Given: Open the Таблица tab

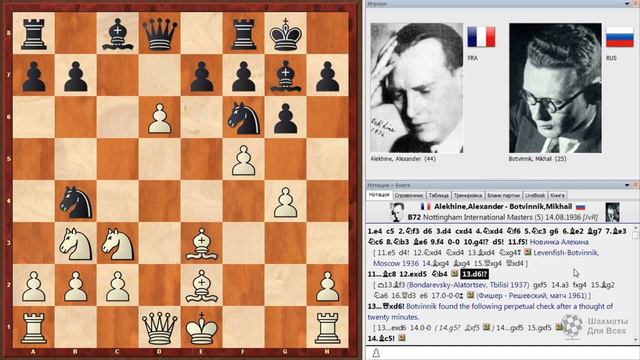Looking at the screenshot, I should [438, 196].
